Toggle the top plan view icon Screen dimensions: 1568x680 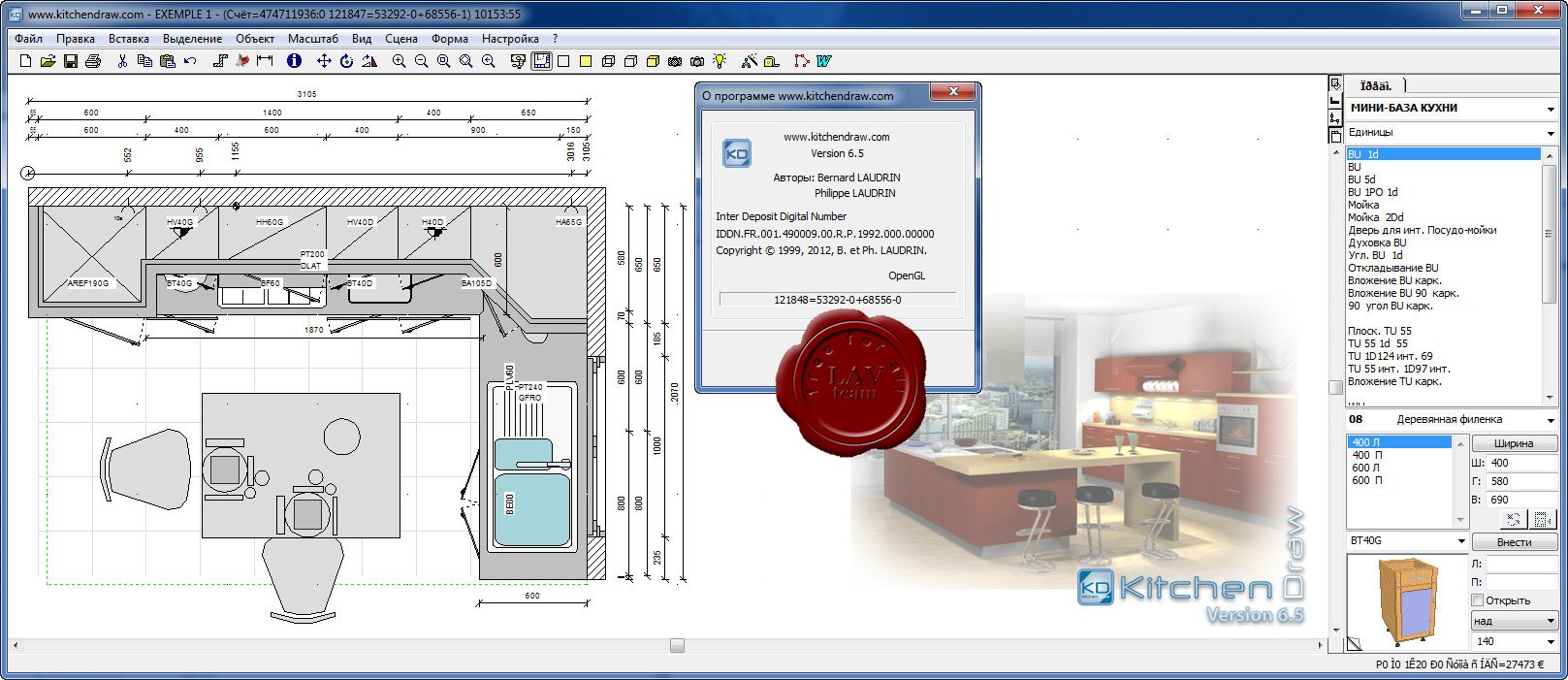(x=541, y=61)
